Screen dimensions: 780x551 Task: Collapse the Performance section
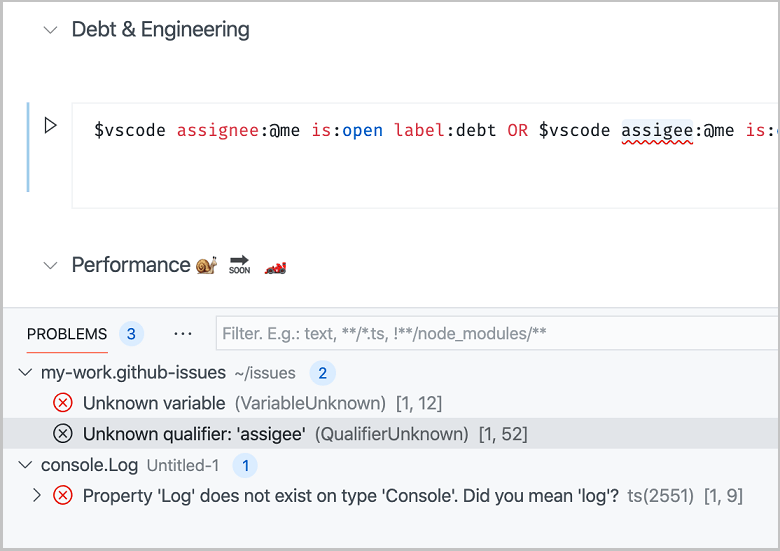pos(50,265)
